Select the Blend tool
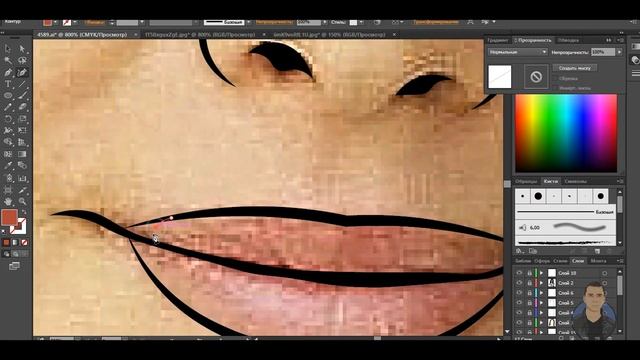This screenshot has width=640, height=360. click(x=22, y=165)
